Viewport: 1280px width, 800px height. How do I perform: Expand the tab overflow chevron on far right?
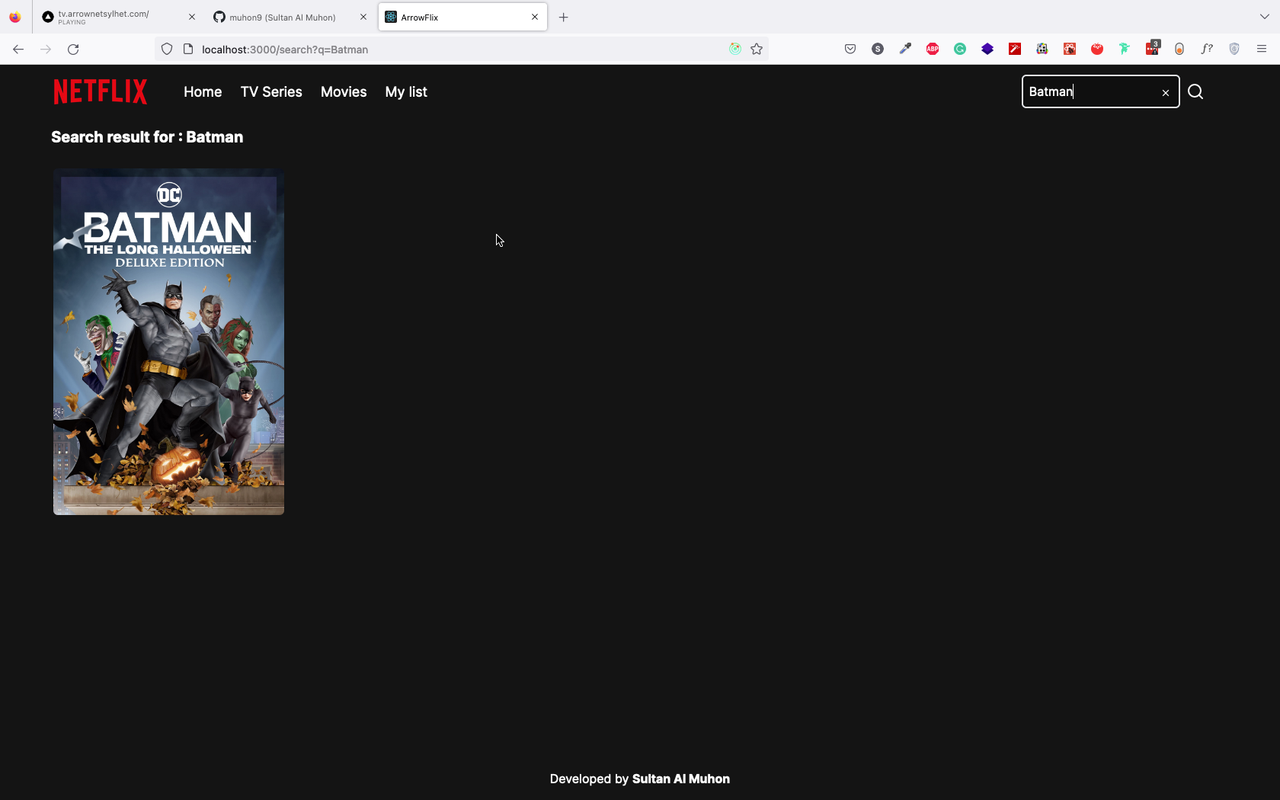[1266, 17]
